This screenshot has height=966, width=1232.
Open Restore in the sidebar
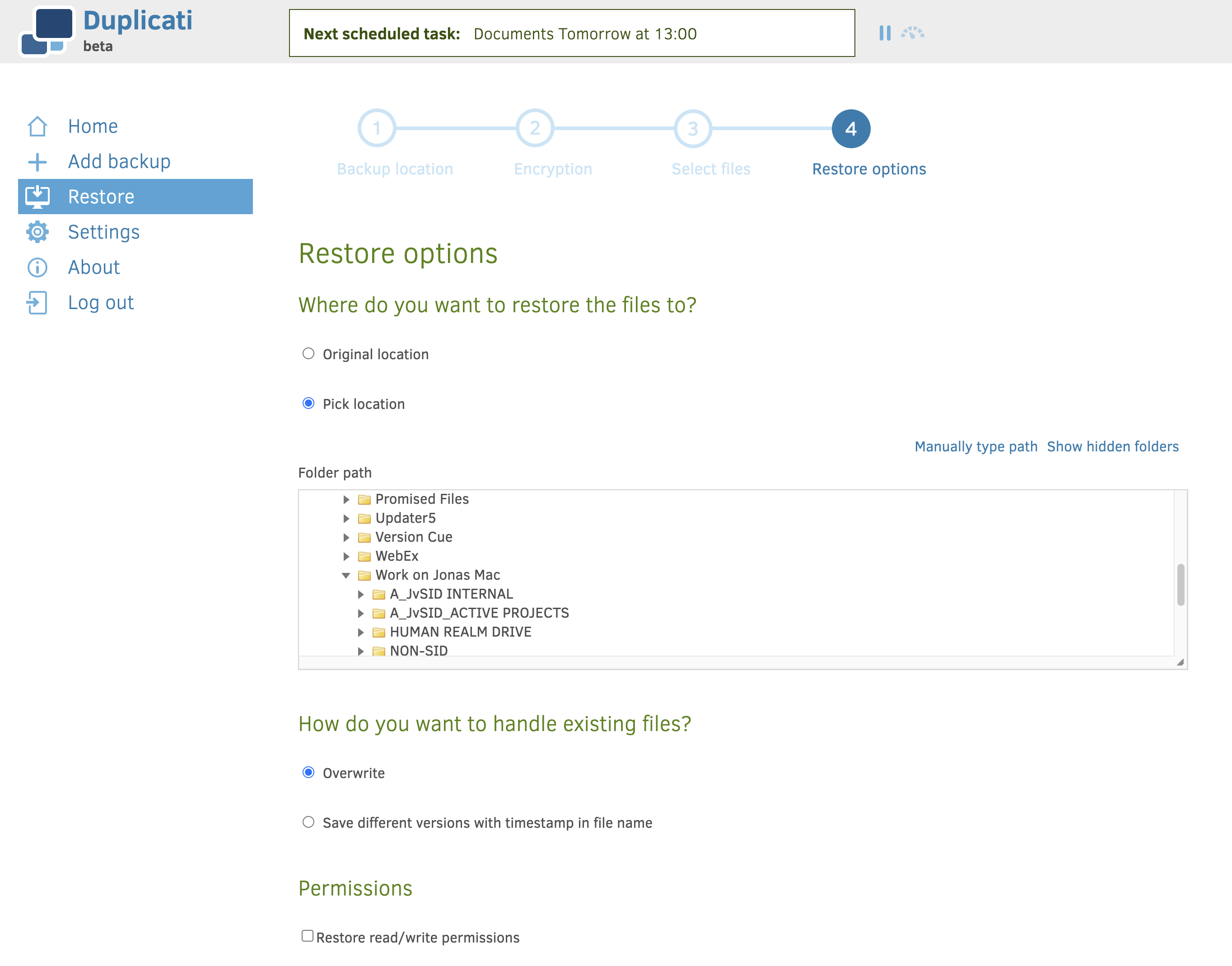(135, 197)
